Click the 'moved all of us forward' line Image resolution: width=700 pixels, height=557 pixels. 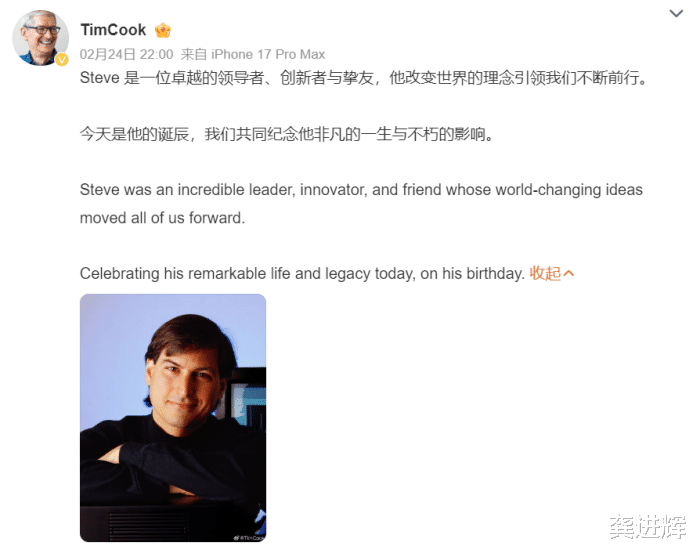[162, 218]
